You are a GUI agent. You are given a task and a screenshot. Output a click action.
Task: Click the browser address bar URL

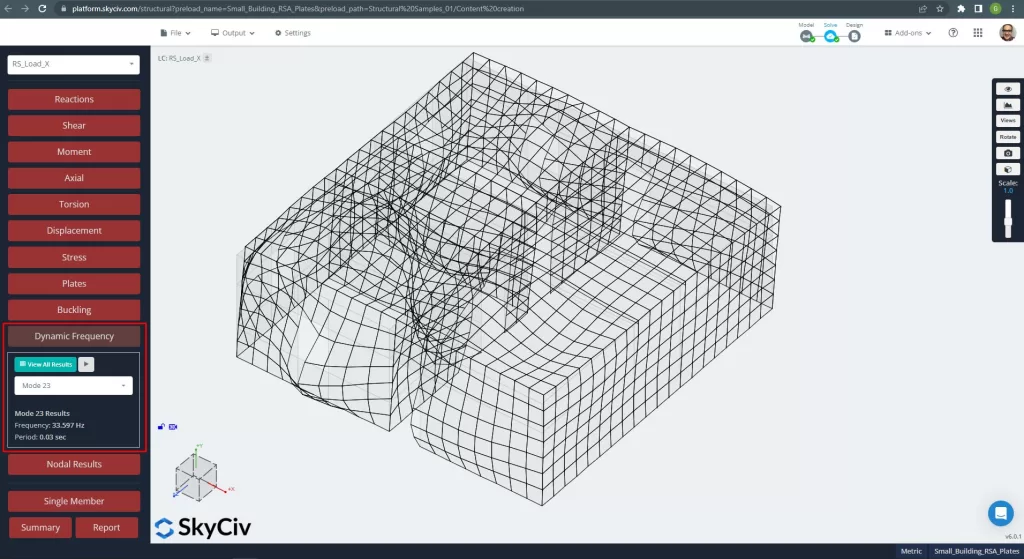coord(298,8)
